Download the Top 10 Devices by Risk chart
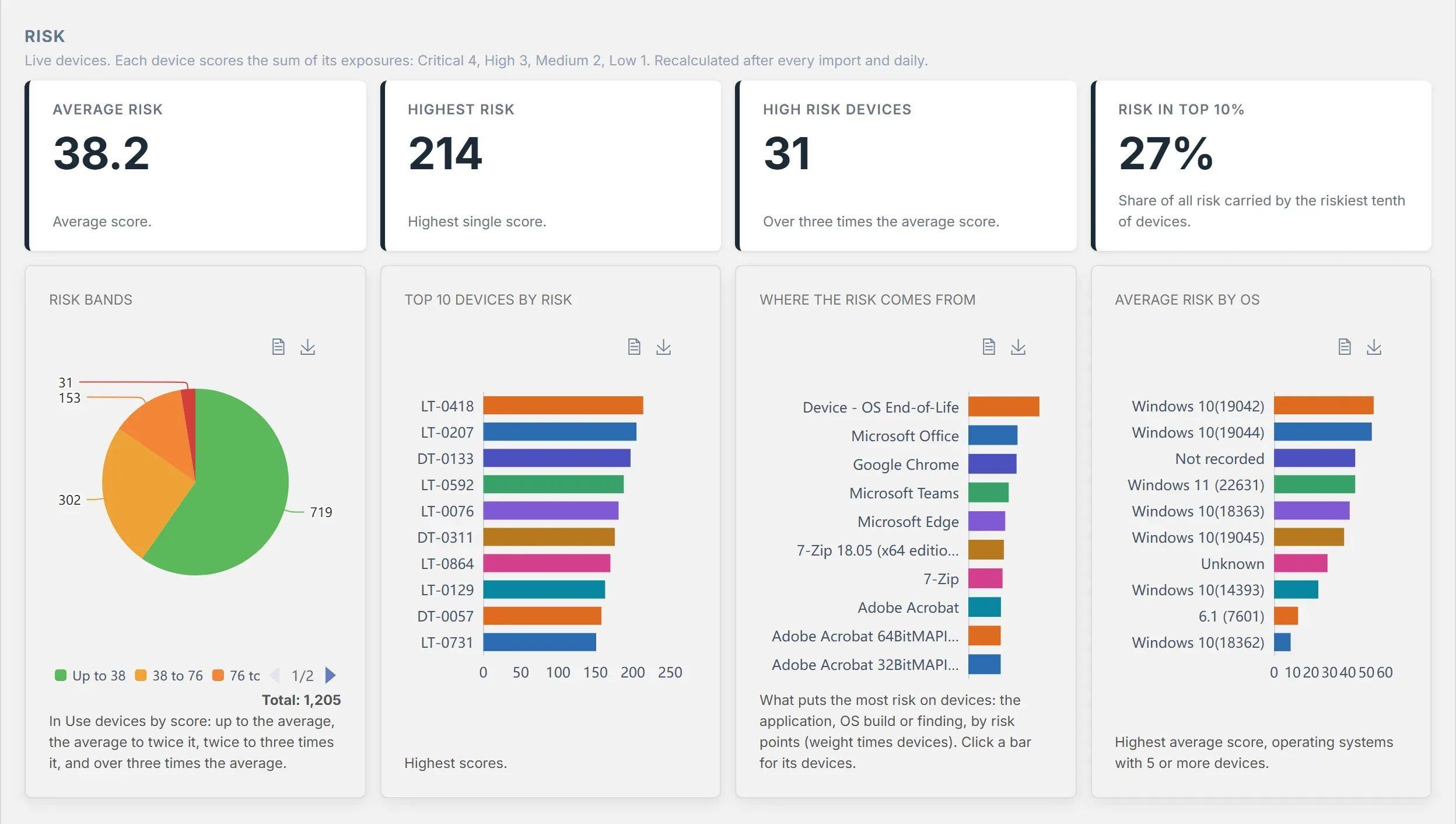Screen dimensions: 1456x824 (663, 347)
